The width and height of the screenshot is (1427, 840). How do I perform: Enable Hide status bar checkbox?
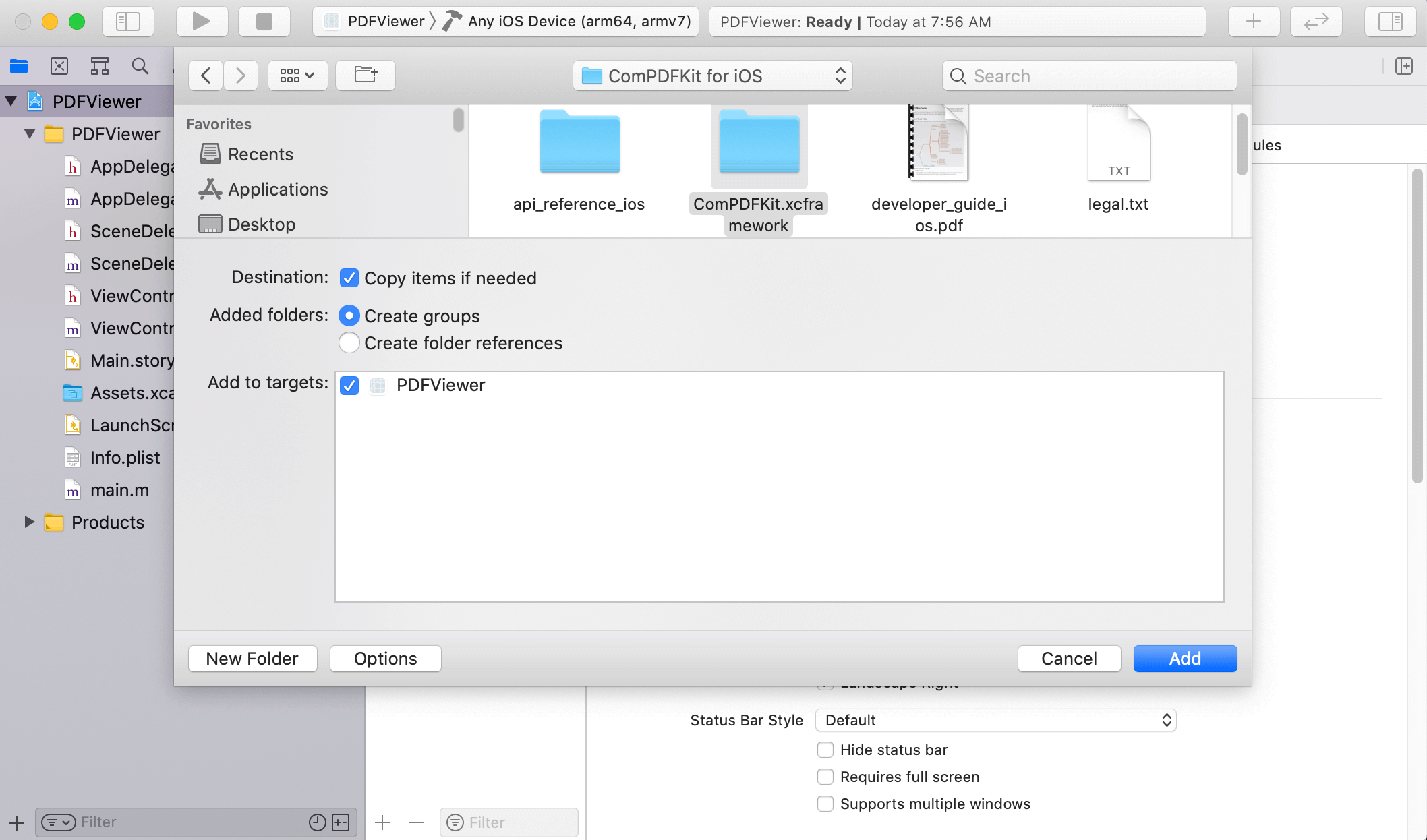point(825,750)
